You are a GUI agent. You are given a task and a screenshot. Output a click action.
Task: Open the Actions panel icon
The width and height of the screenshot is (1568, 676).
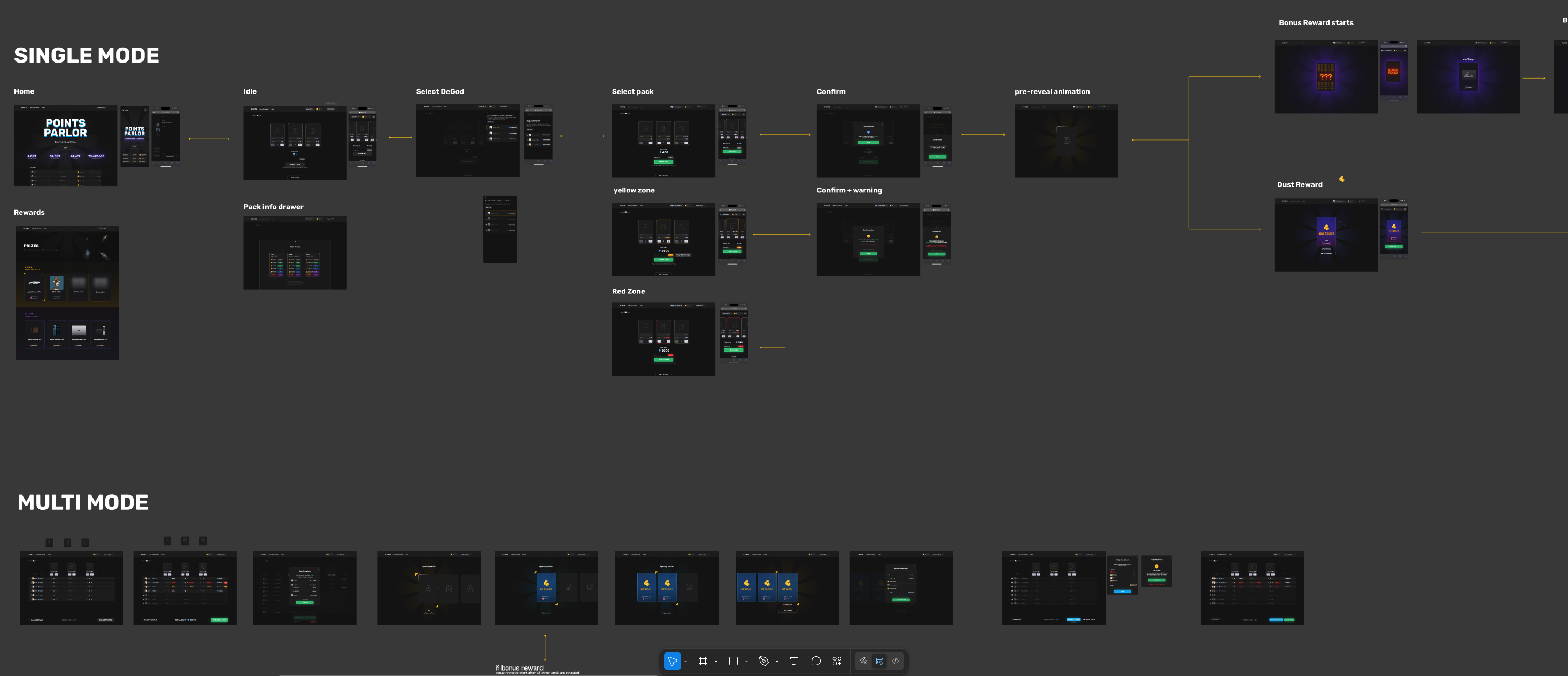[x=837, y=661]
